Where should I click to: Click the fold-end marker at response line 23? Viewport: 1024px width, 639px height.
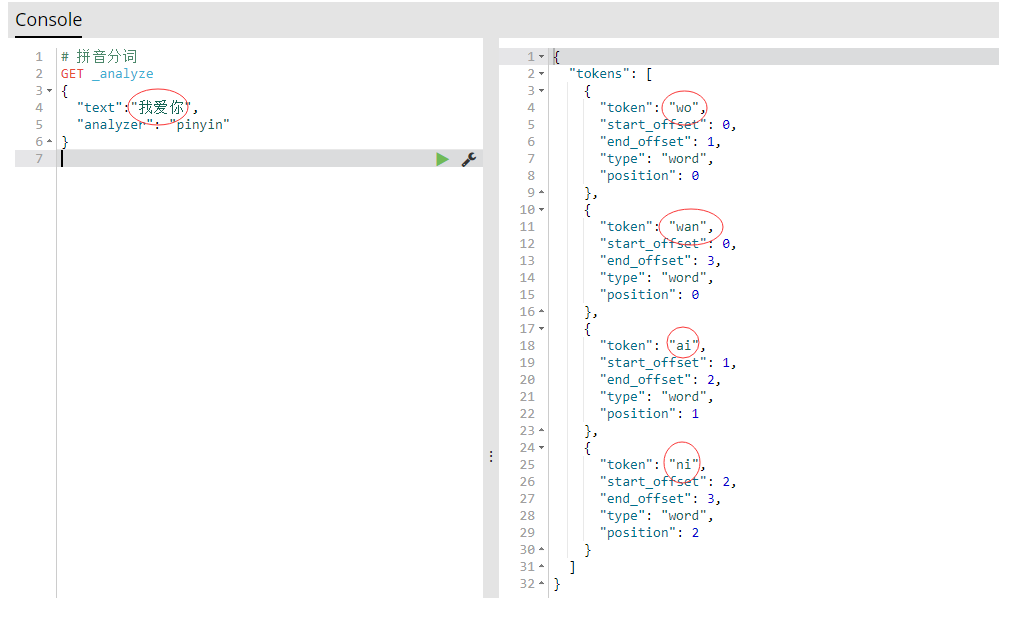(541, 431)
